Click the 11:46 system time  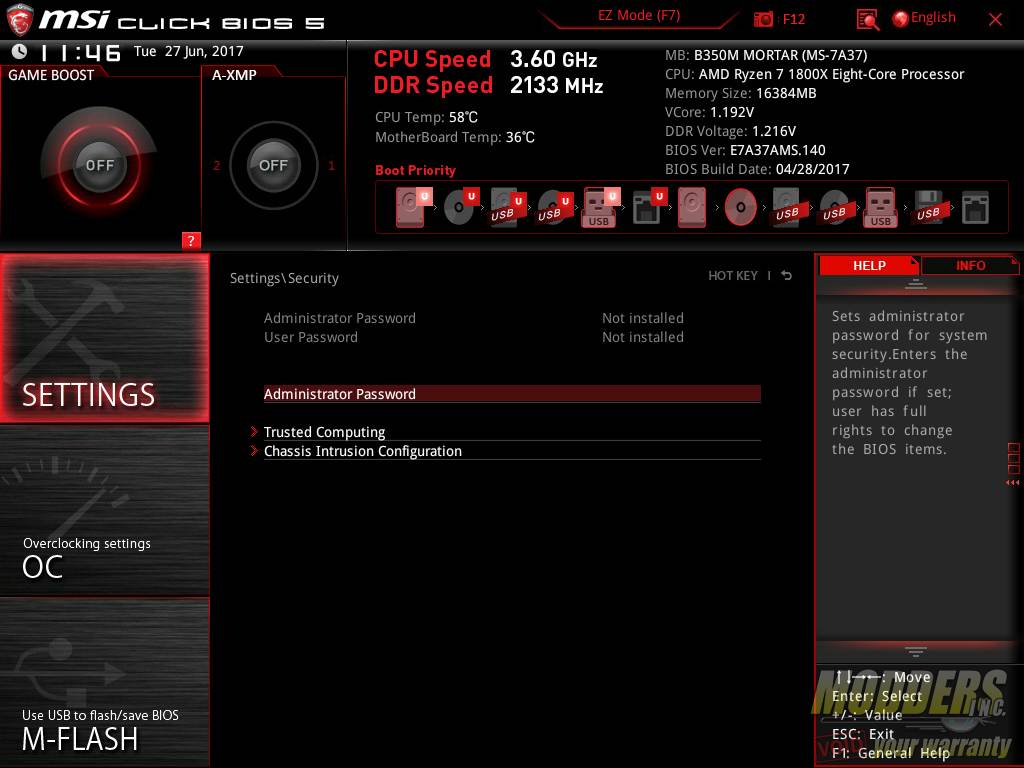[x=80, y=53]
